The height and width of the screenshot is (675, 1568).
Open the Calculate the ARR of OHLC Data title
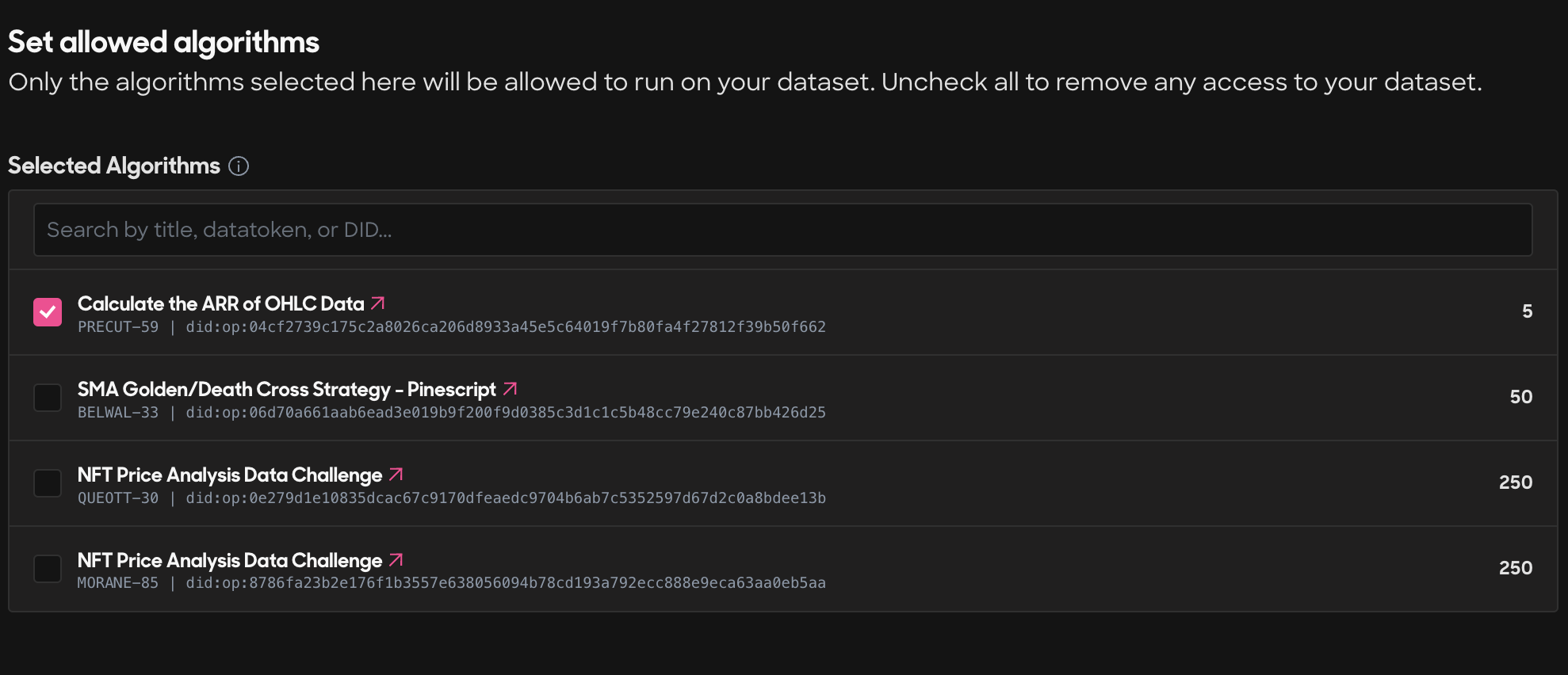tap(221, 303)
